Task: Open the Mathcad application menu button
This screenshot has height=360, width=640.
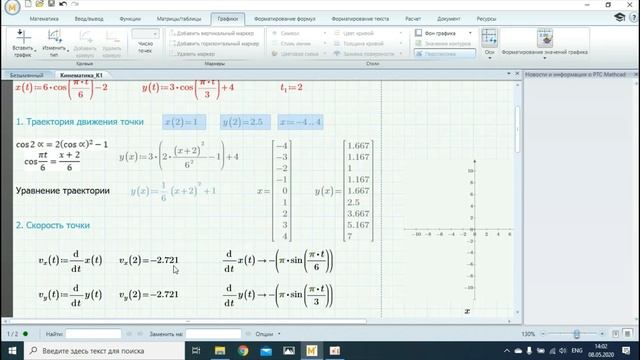Action: pos(12,7)
